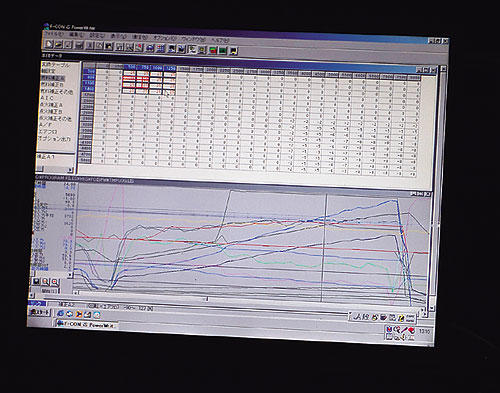The width and height of the screenshot is (500, 393).
Task: Select オプション出力 in the left list
Action: coord(54,139)
